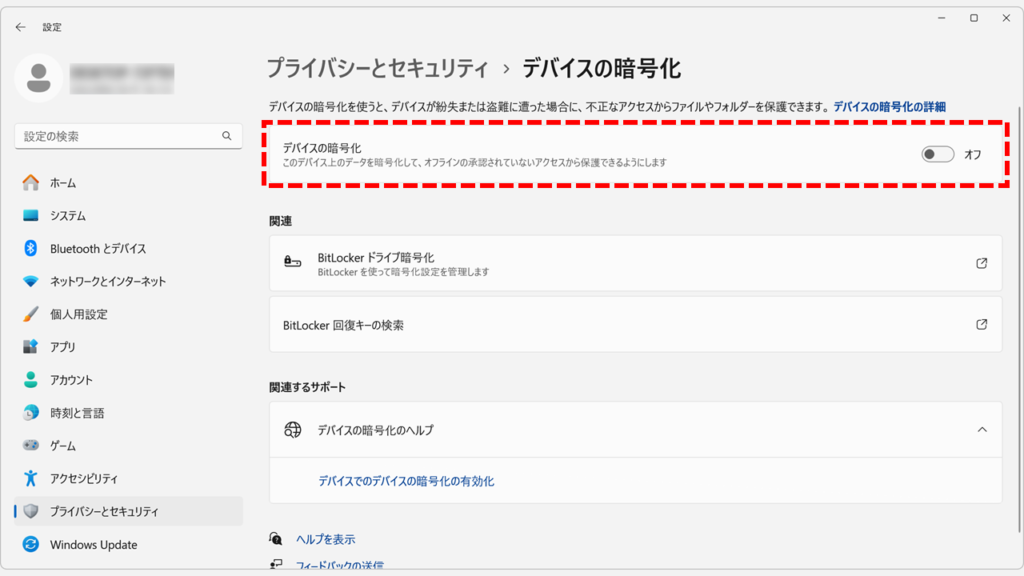This screenshot has width=1024, height=576.
Task: Open デバイスでのデバイスの暗号化の有効化 link
Action: pos(406,481)
